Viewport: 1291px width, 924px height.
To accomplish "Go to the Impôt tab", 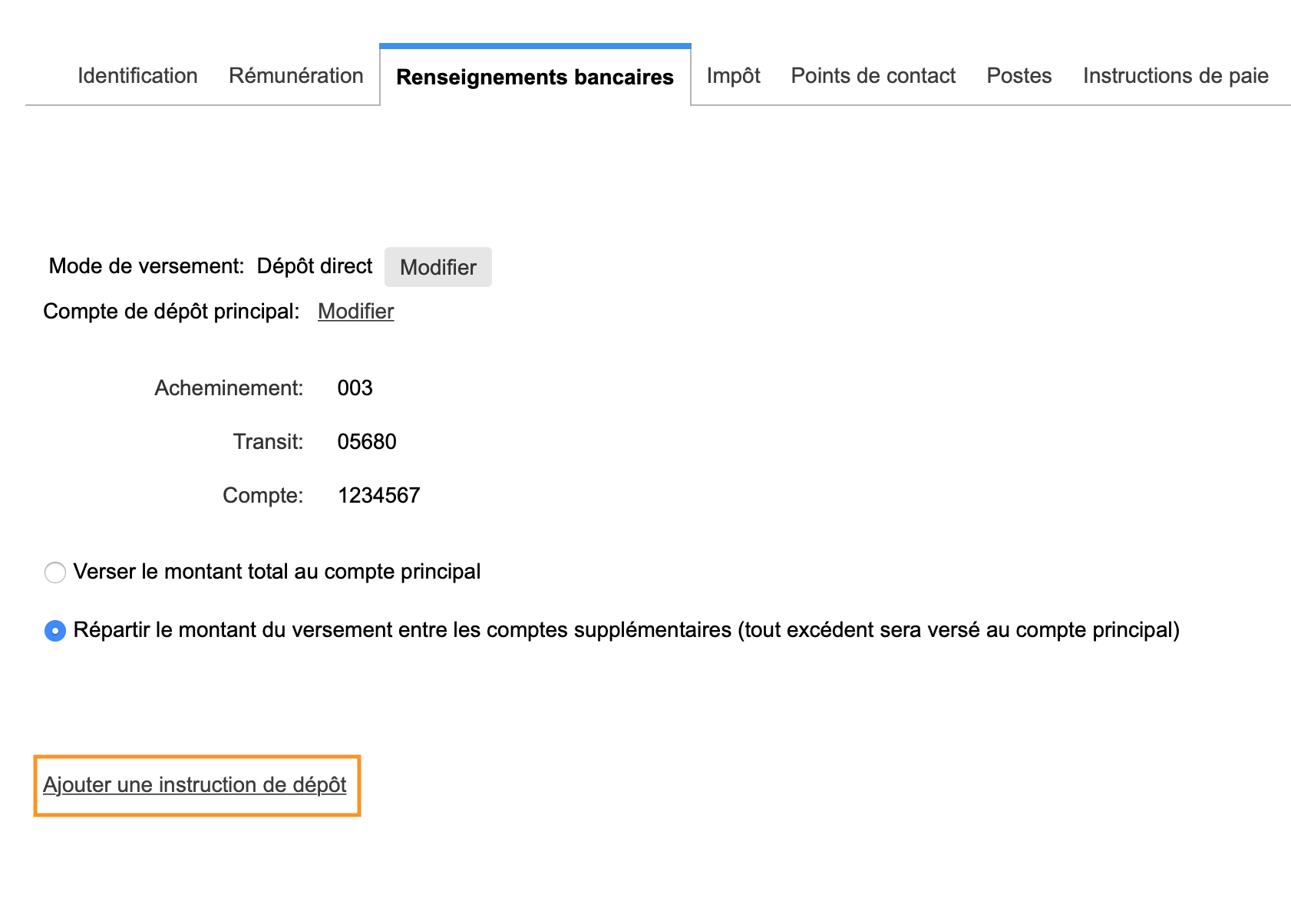I will tap(733, 76).
